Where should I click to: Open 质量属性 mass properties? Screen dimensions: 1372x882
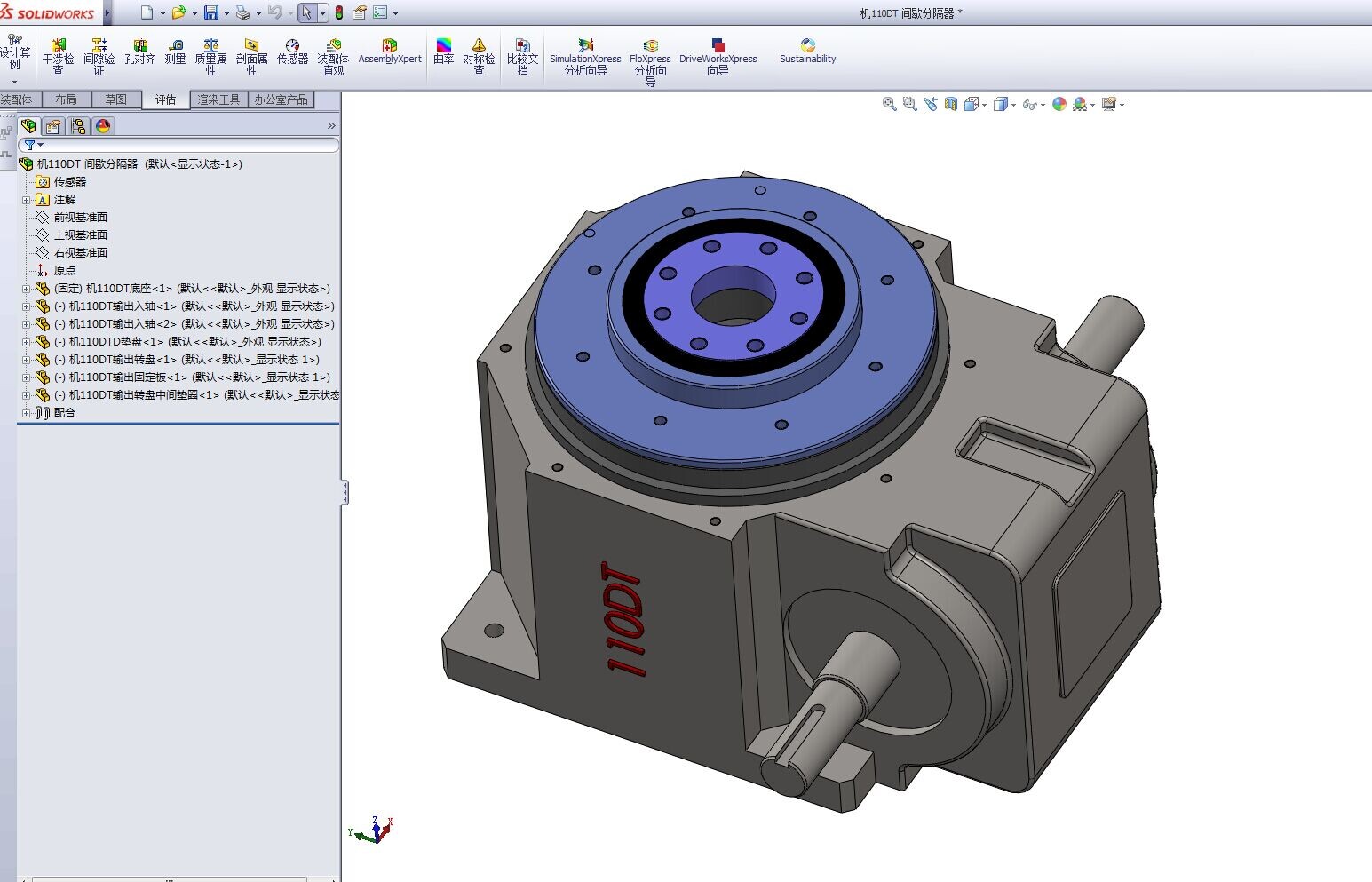click(x=210, y=57)
